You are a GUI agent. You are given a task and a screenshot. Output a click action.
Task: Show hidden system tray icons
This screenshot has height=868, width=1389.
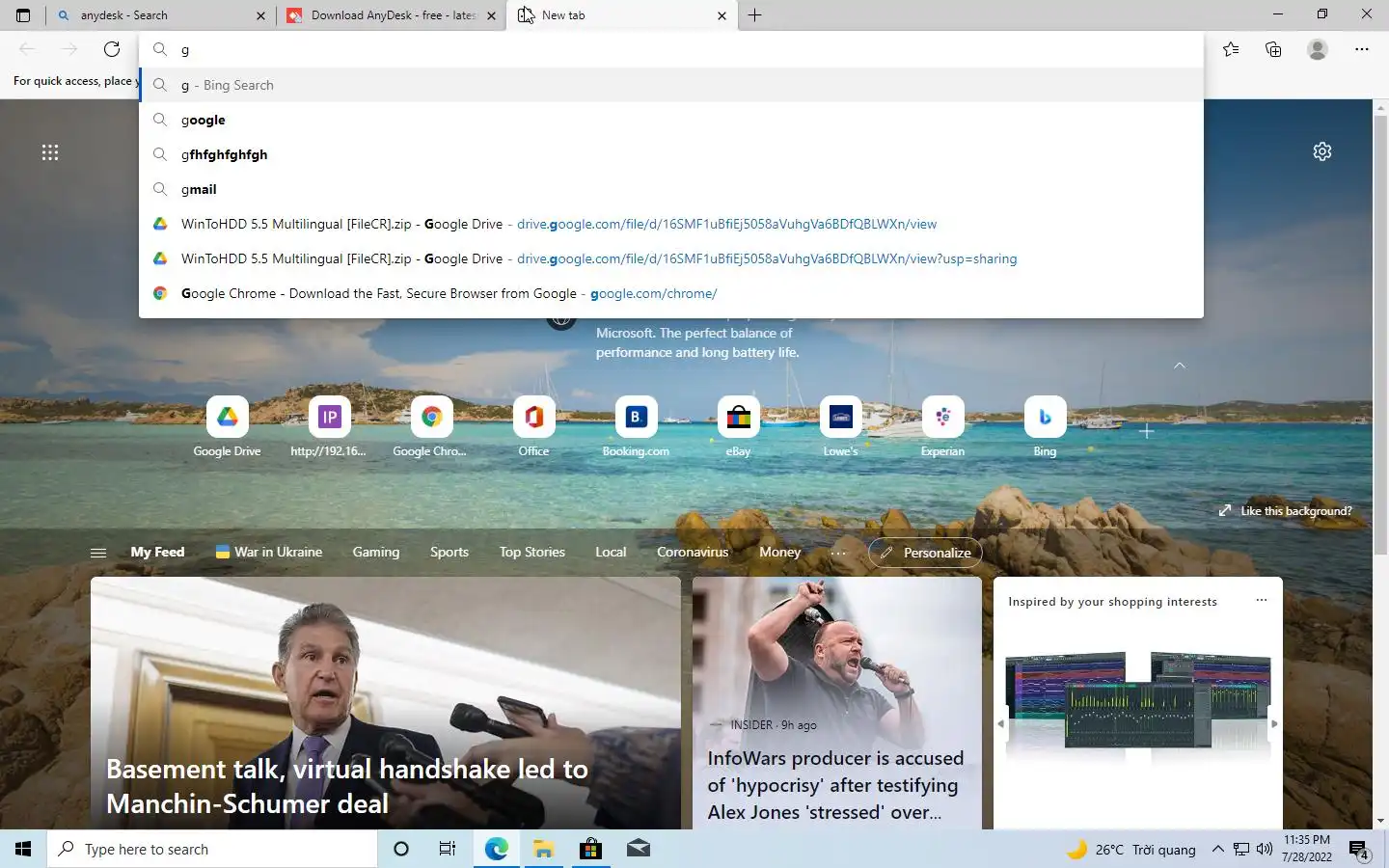point(1217,850)
